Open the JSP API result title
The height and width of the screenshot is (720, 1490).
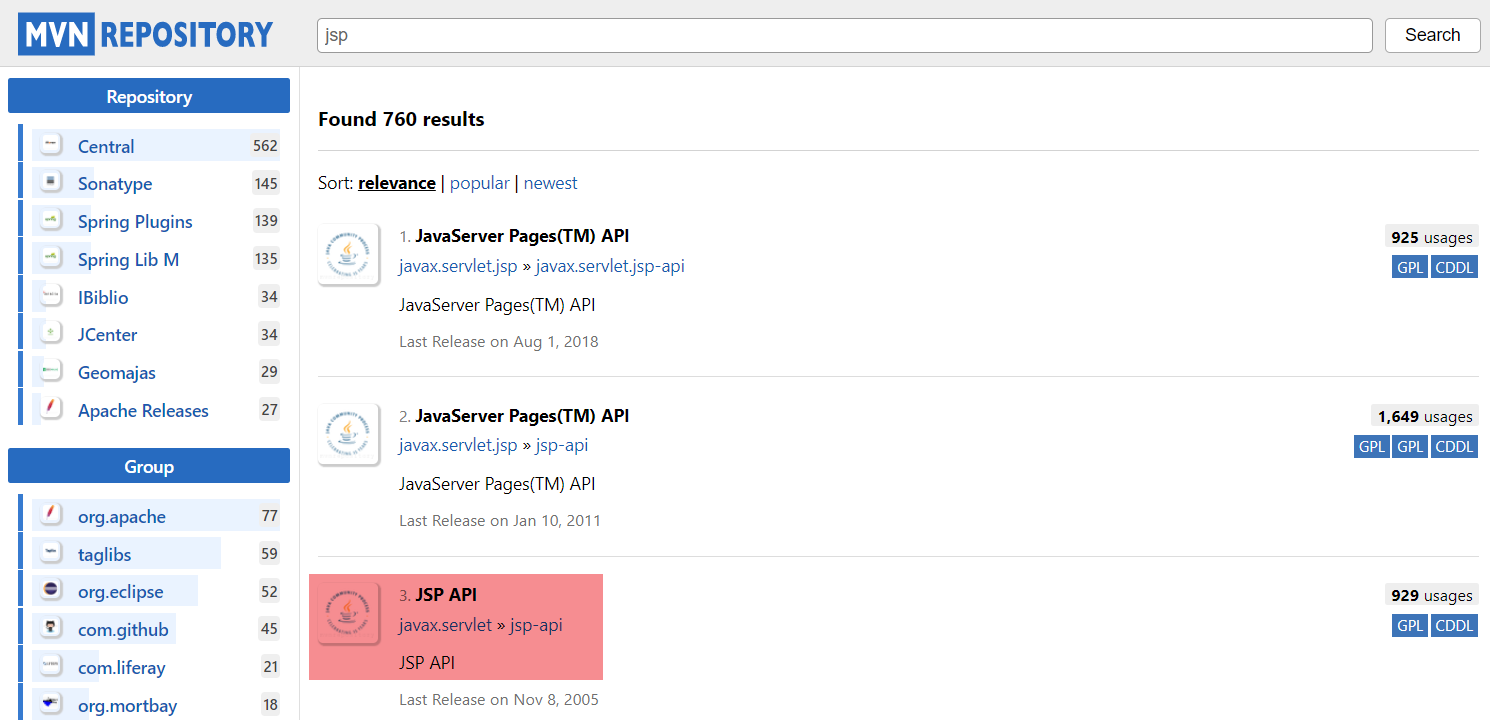coord(446,595)
